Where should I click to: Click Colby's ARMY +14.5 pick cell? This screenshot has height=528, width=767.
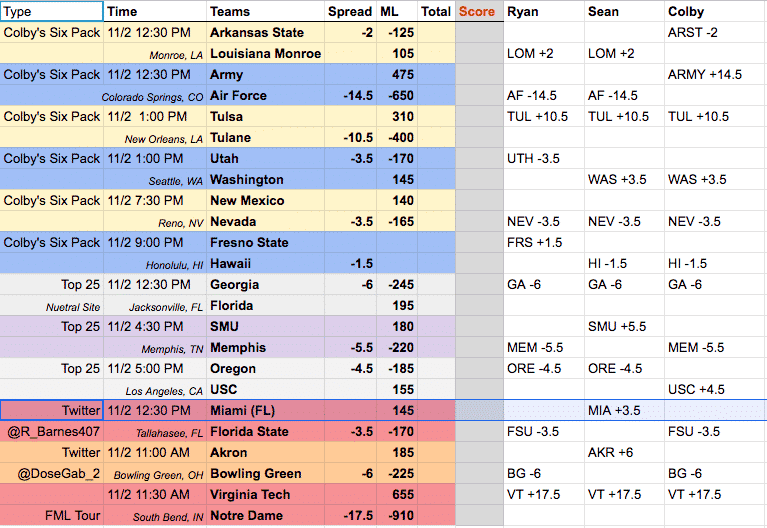[715, 75]
